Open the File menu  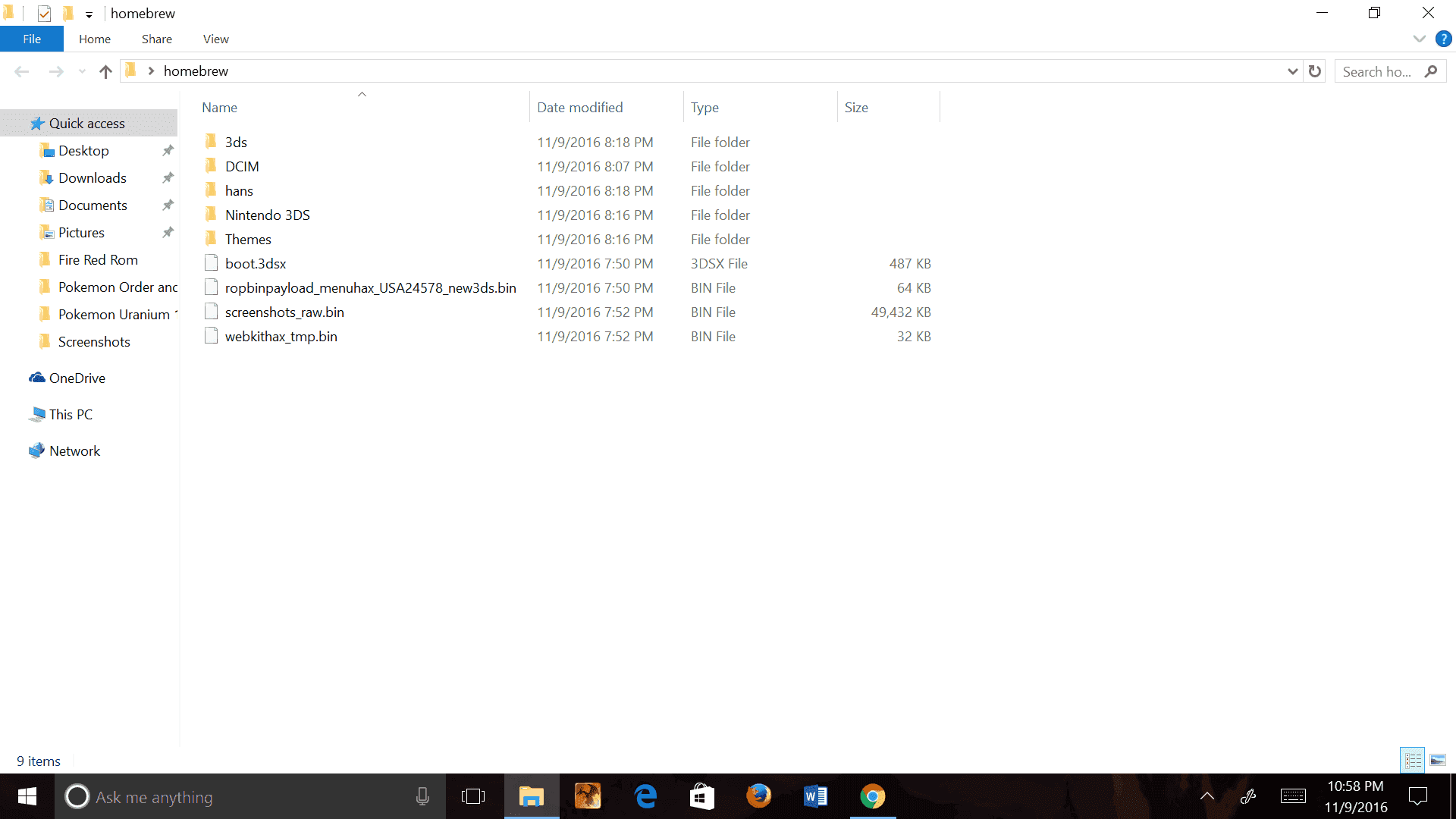[x=32, y=39]
